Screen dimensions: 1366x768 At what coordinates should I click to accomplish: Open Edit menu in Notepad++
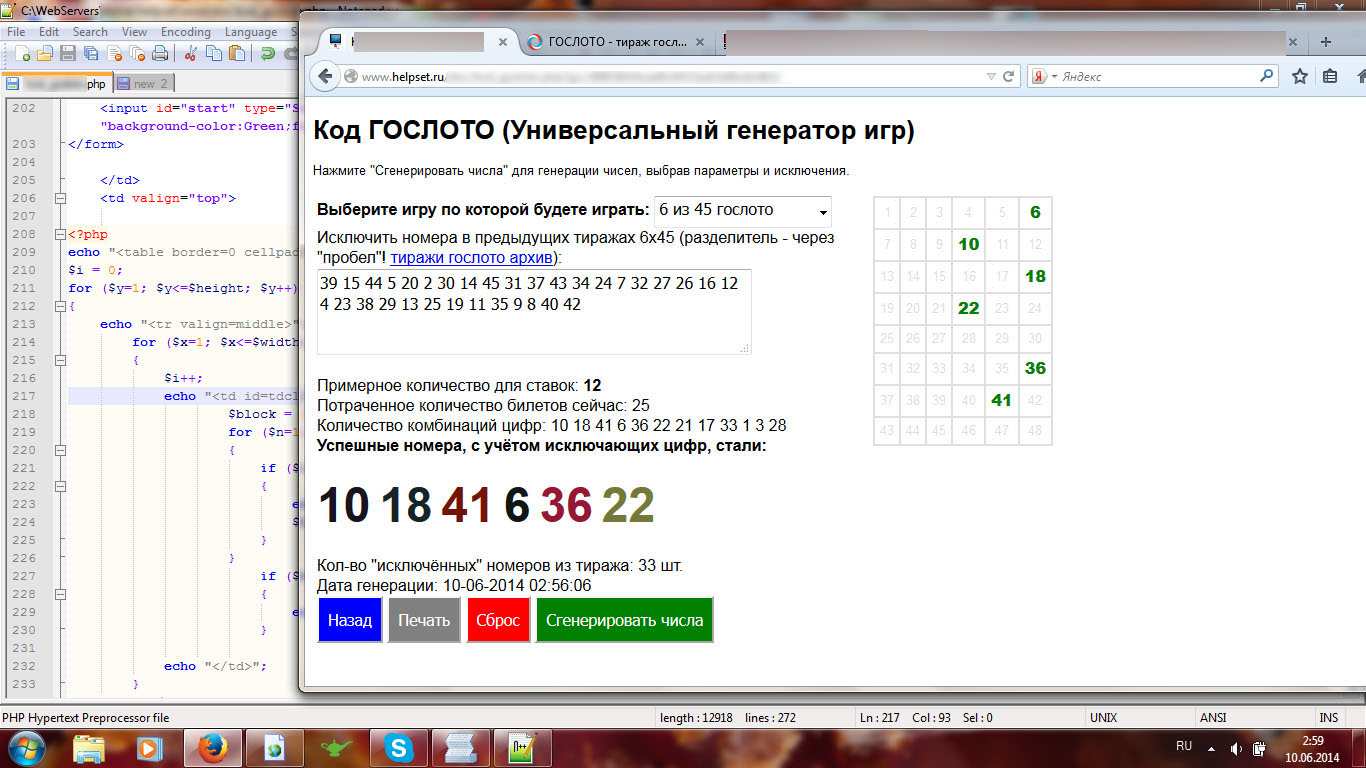point(49,32)
